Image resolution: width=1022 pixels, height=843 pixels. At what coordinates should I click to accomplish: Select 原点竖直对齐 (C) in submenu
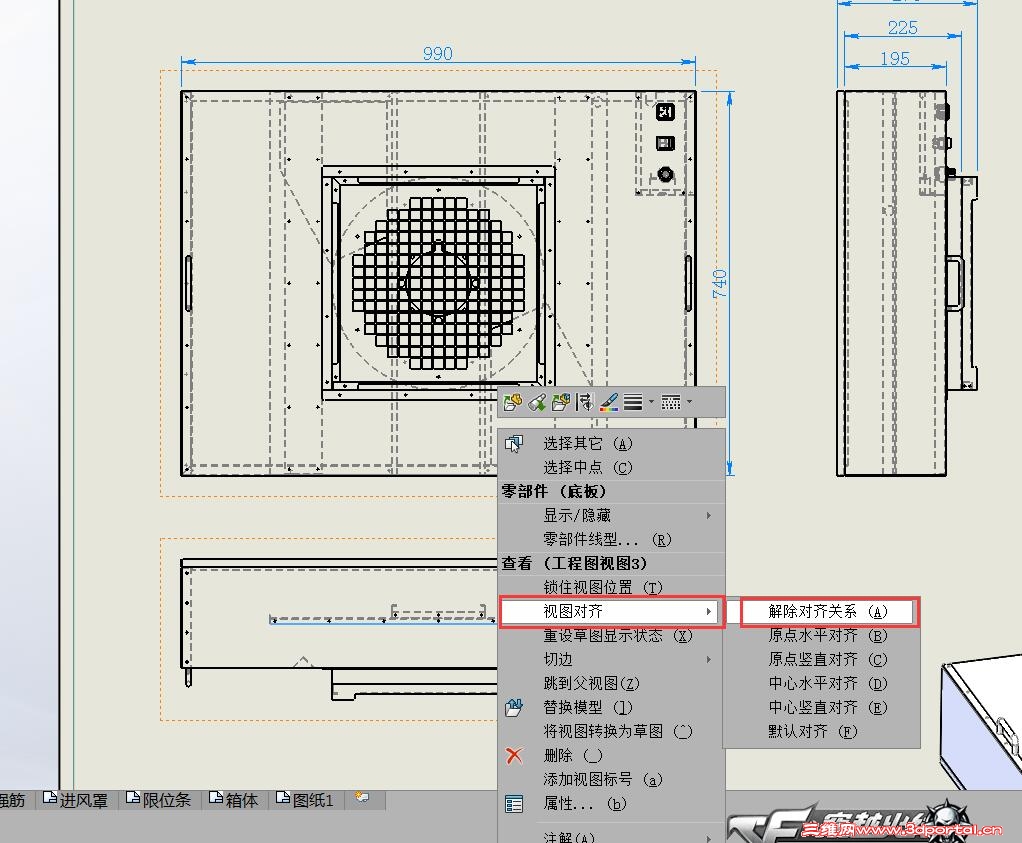[x=823, y=660]
